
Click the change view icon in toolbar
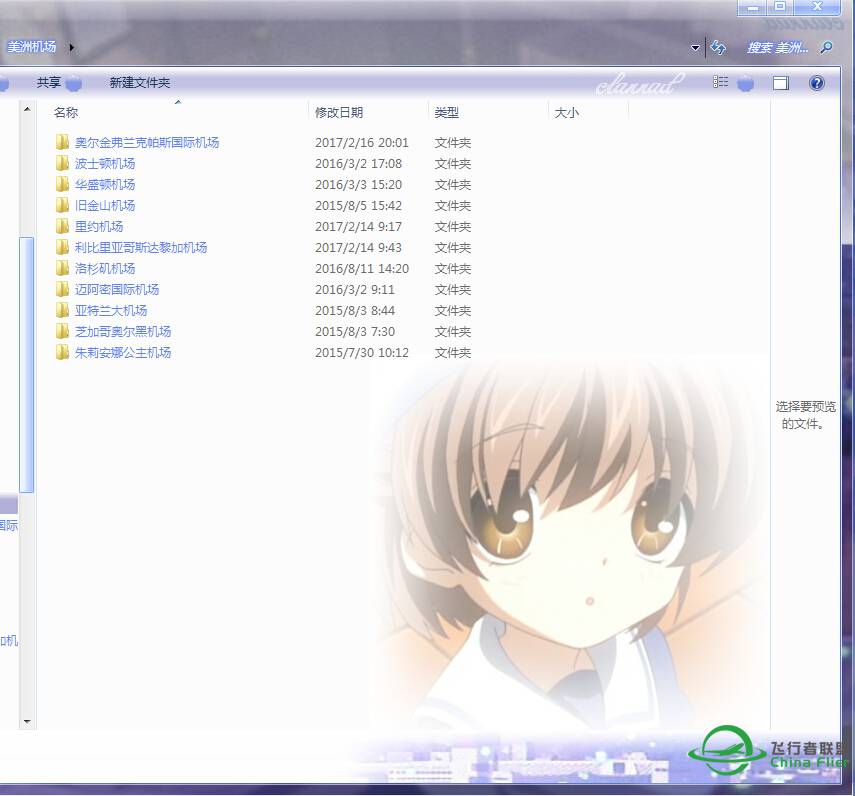tap(721, 83)
